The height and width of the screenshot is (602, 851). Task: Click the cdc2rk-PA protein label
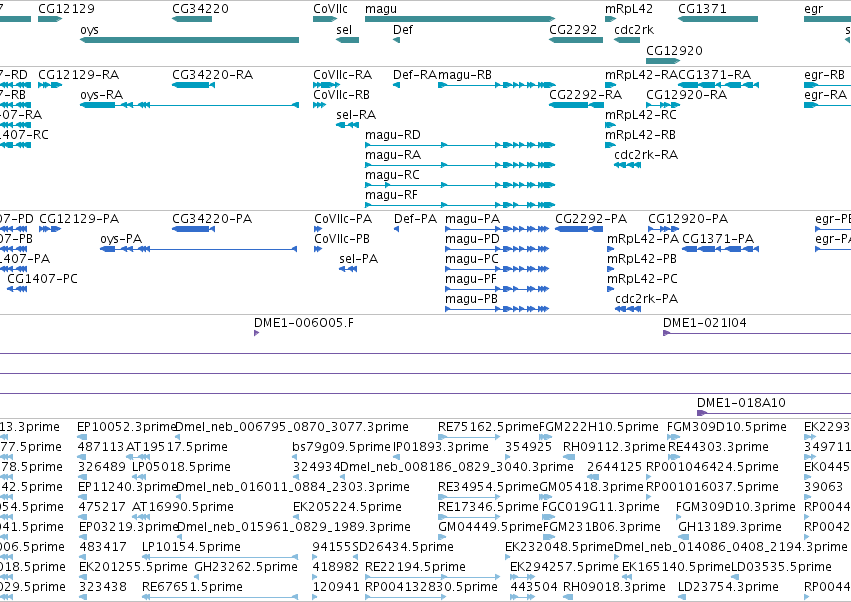(x=647, y=299)
